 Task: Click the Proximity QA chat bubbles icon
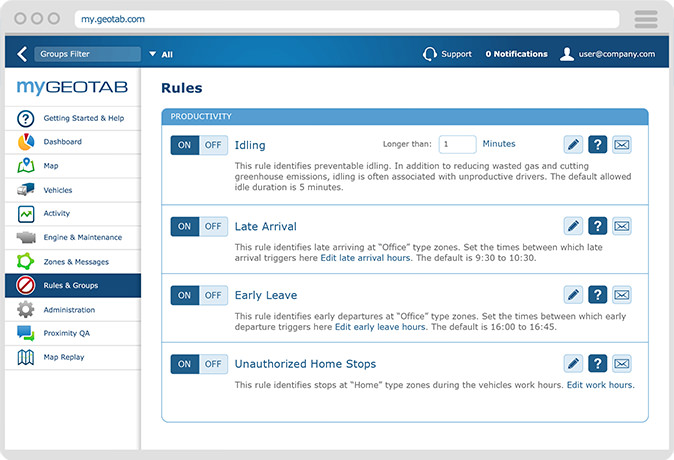click(x=25, y=333)
